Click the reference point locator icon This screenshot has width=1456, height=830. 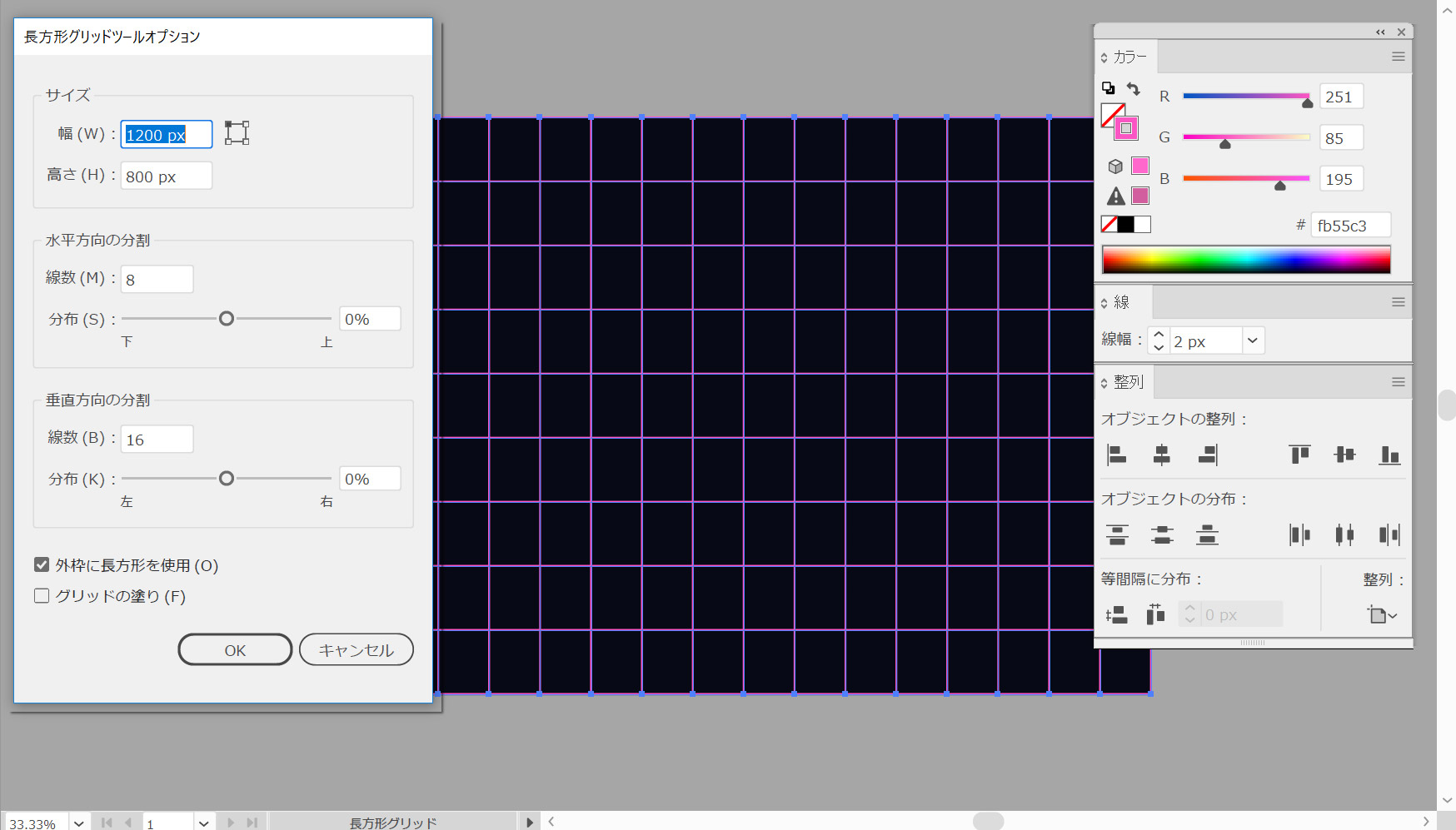(x=237, y=133)
